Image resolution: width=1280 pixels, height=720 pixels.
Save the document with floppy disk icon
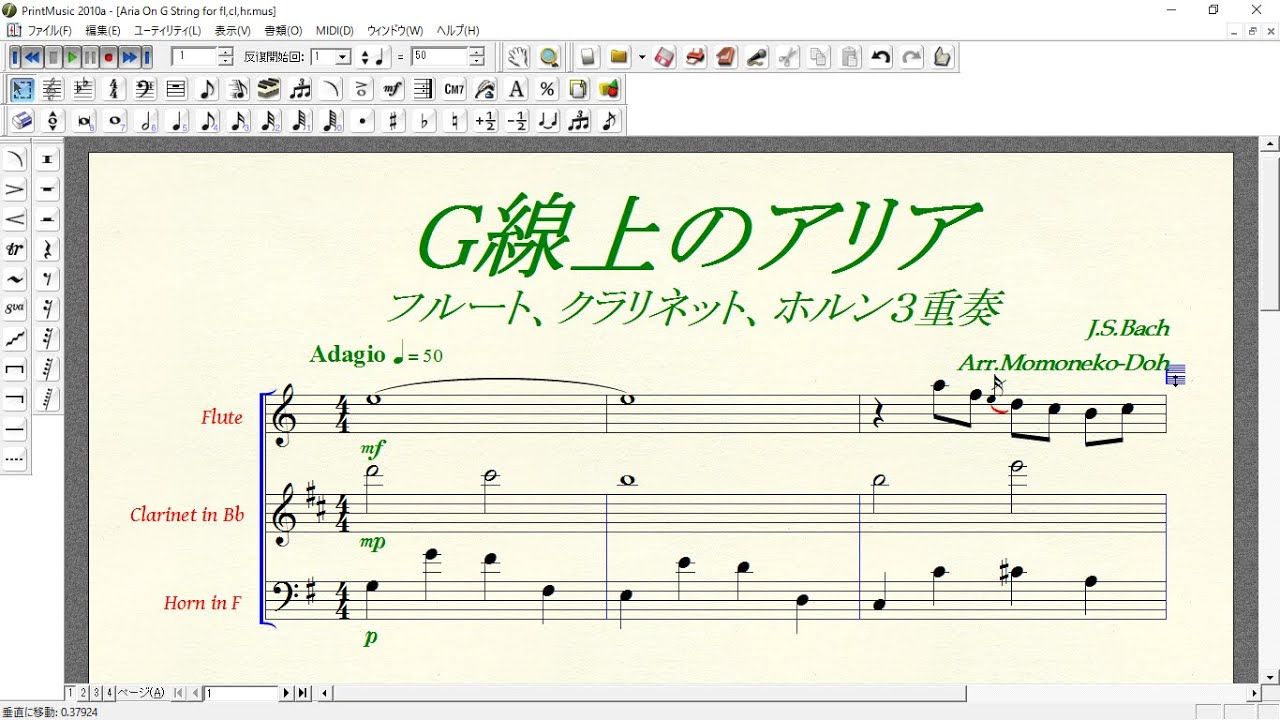tap(665, 57)
